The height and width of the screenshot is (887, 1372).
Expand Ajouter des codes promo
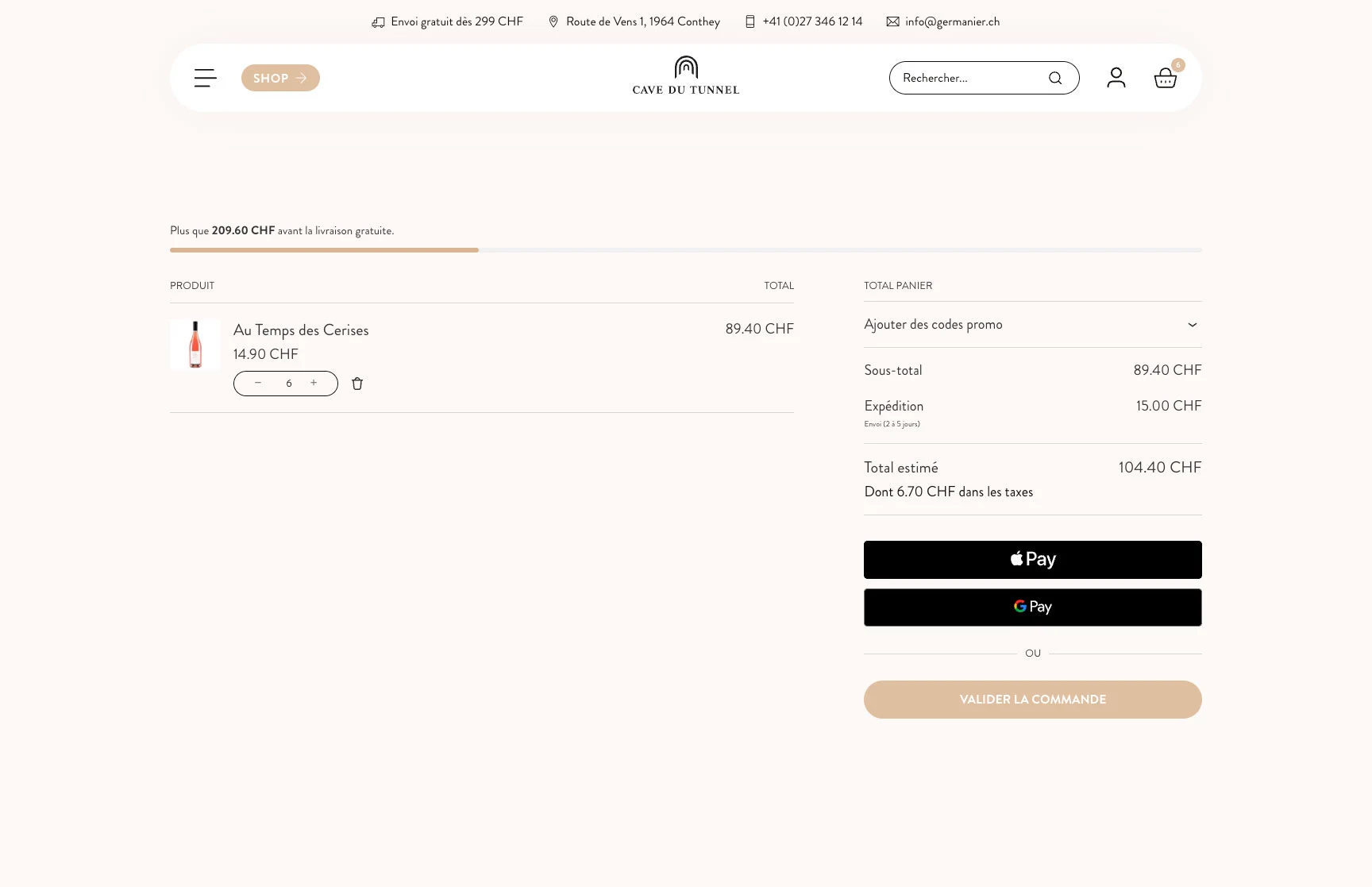click(1033, 324)
